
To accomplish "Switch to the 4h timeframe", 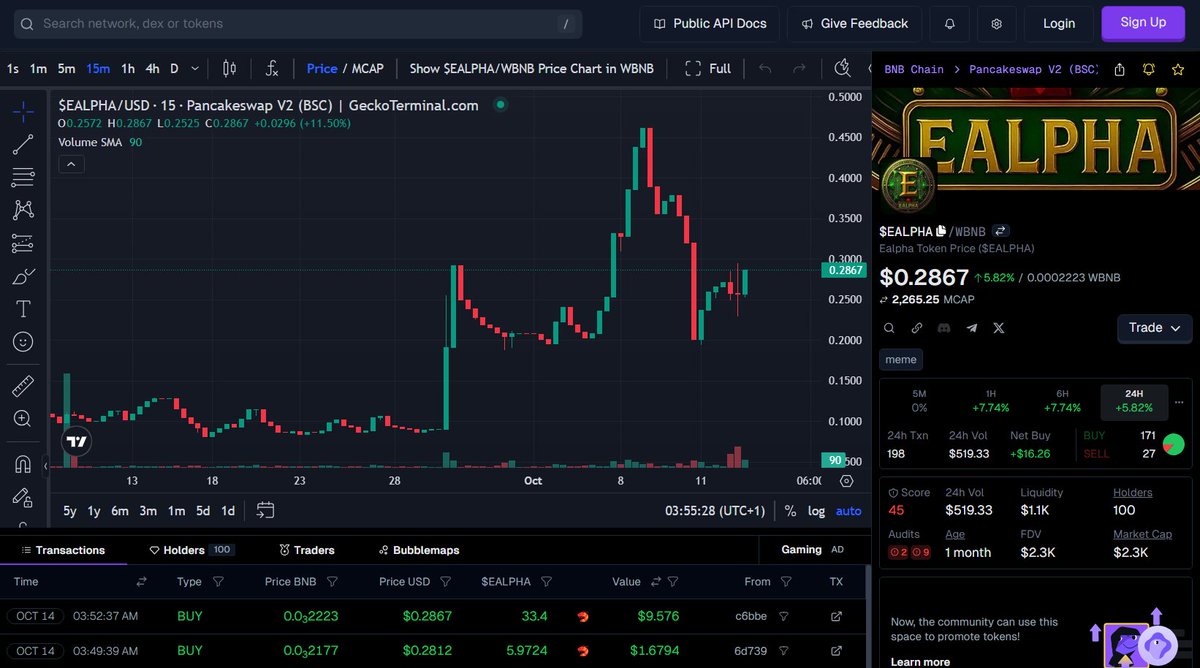I will [x=152, y=68].
